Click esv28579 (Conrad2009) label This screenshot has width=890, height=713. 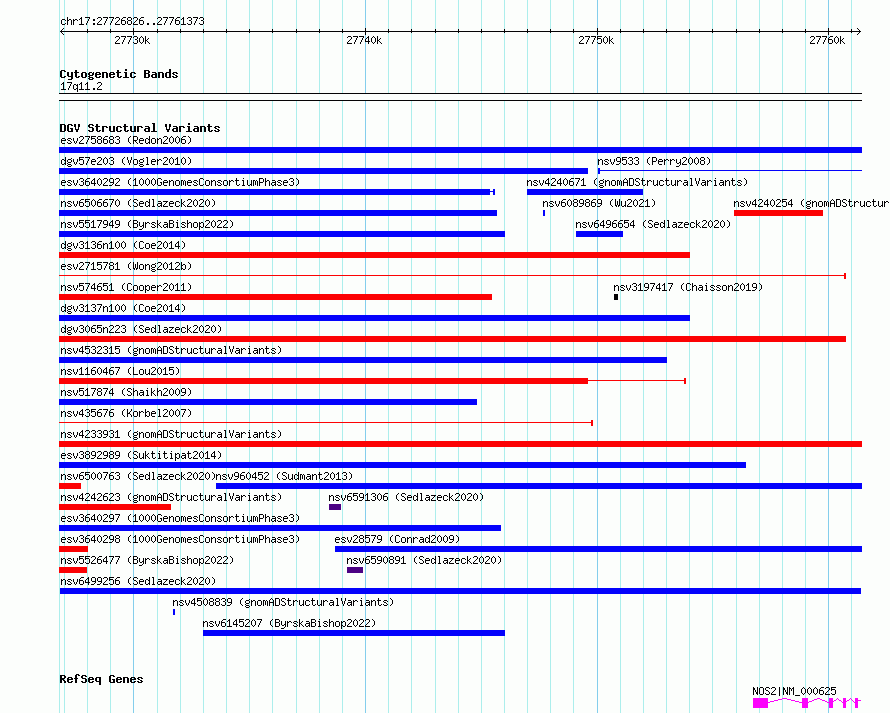397,539
